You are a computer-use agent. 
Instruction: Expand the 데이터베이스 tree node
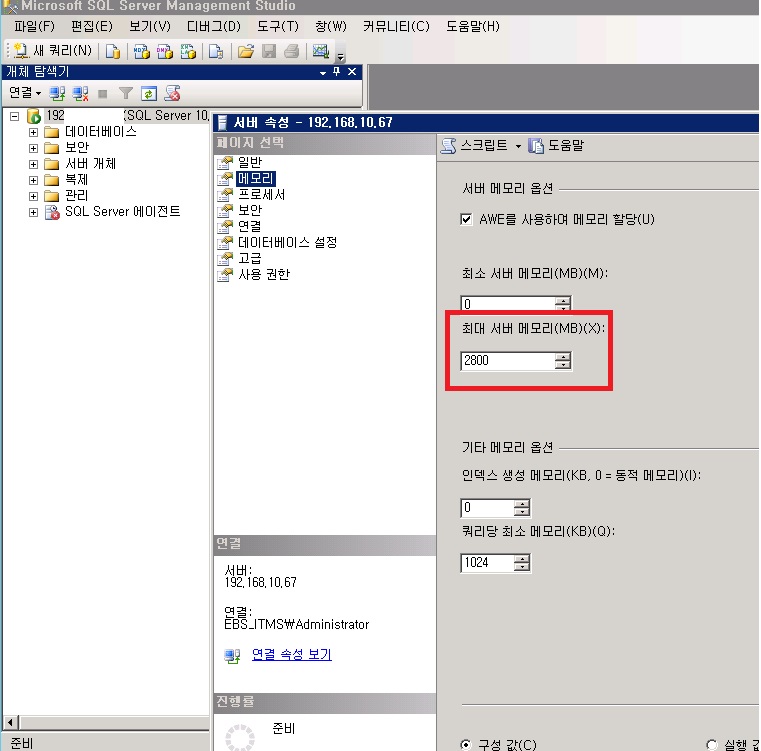tap(33, 132)
